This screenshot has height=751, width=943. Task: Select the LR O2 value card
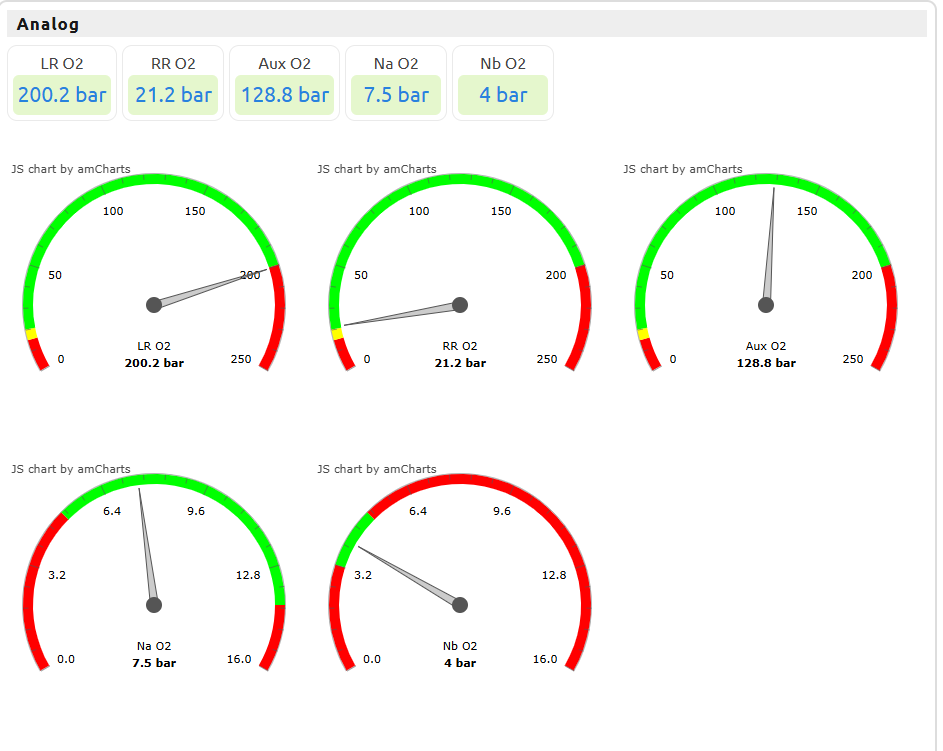[x=61, y=83]
